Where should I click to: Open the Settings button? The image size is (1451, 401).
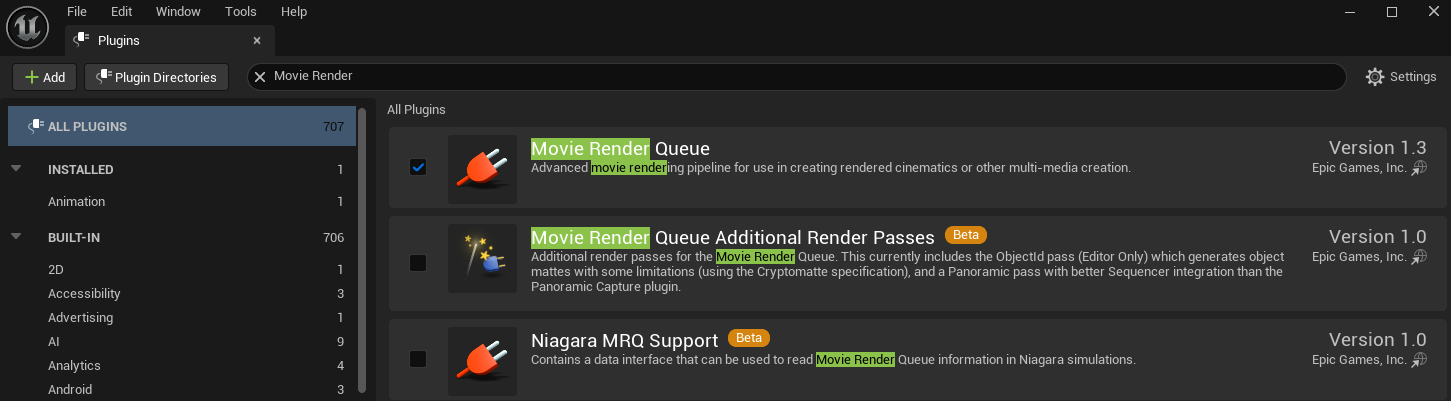(1401, 77)
